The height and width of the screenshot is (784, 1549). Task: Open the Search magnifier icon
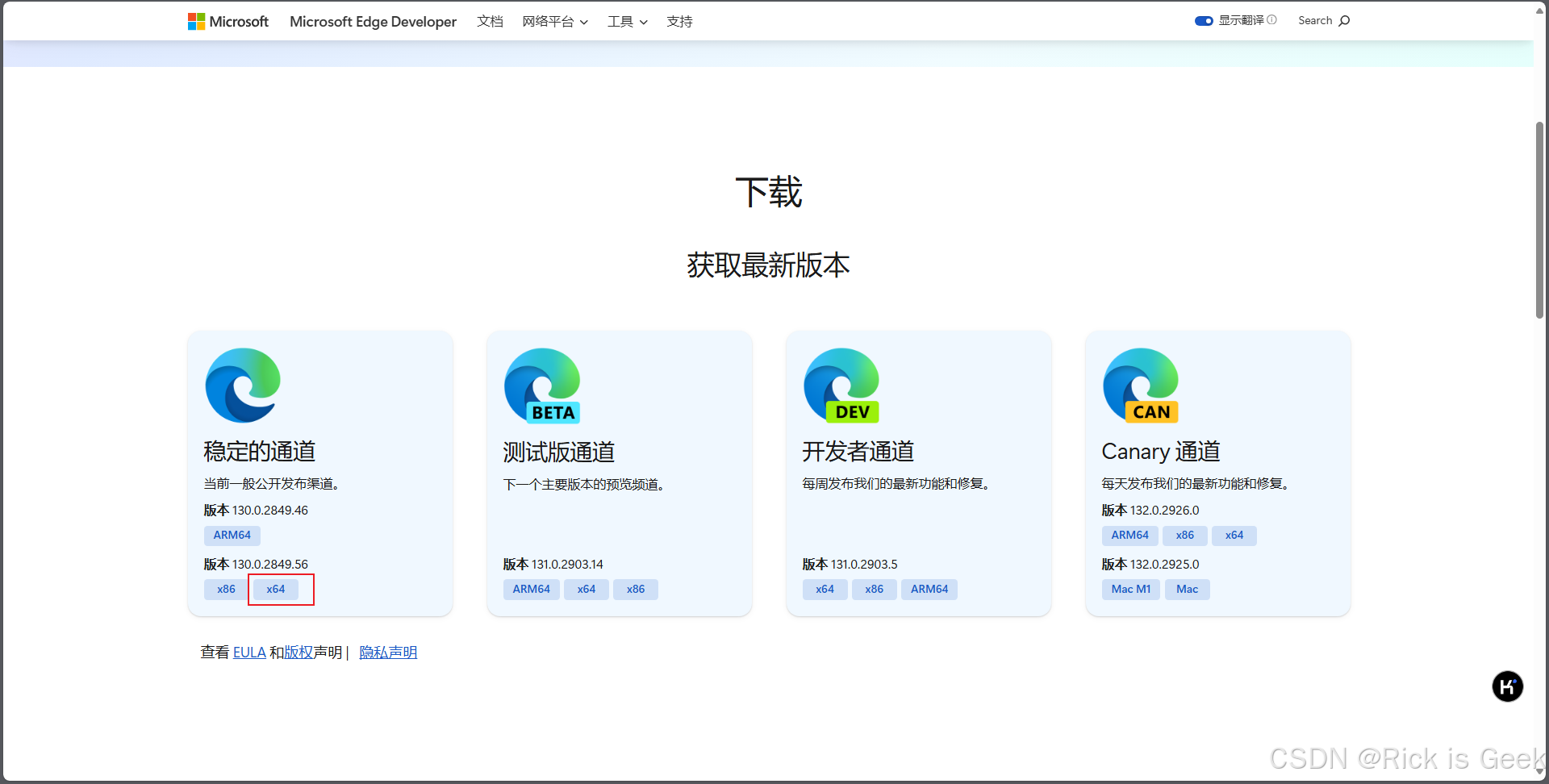coord(1344,21)
